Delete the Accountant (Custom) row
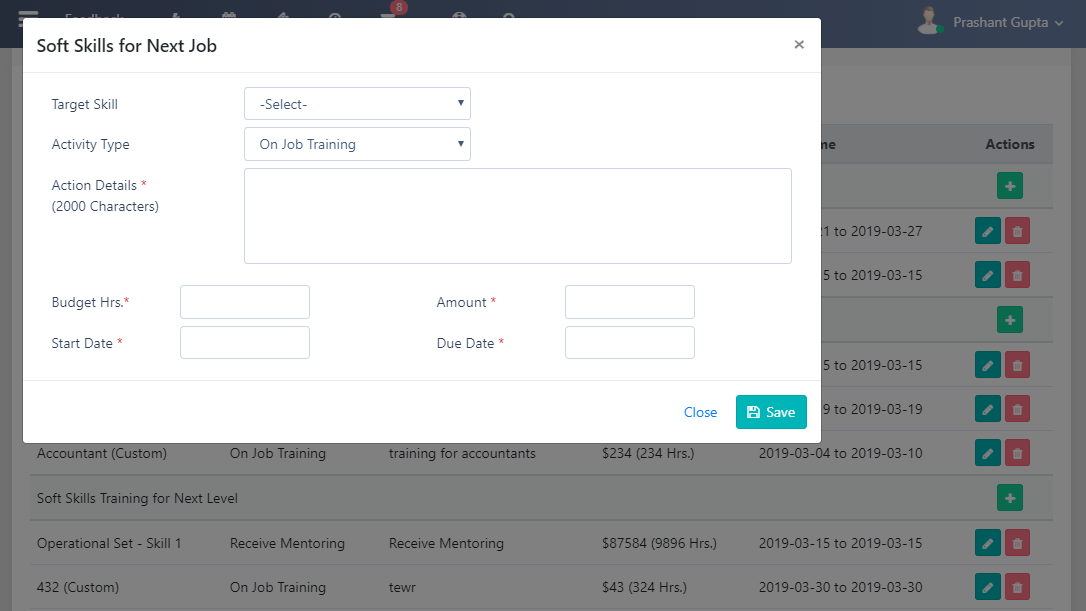 click(1017, 453)
